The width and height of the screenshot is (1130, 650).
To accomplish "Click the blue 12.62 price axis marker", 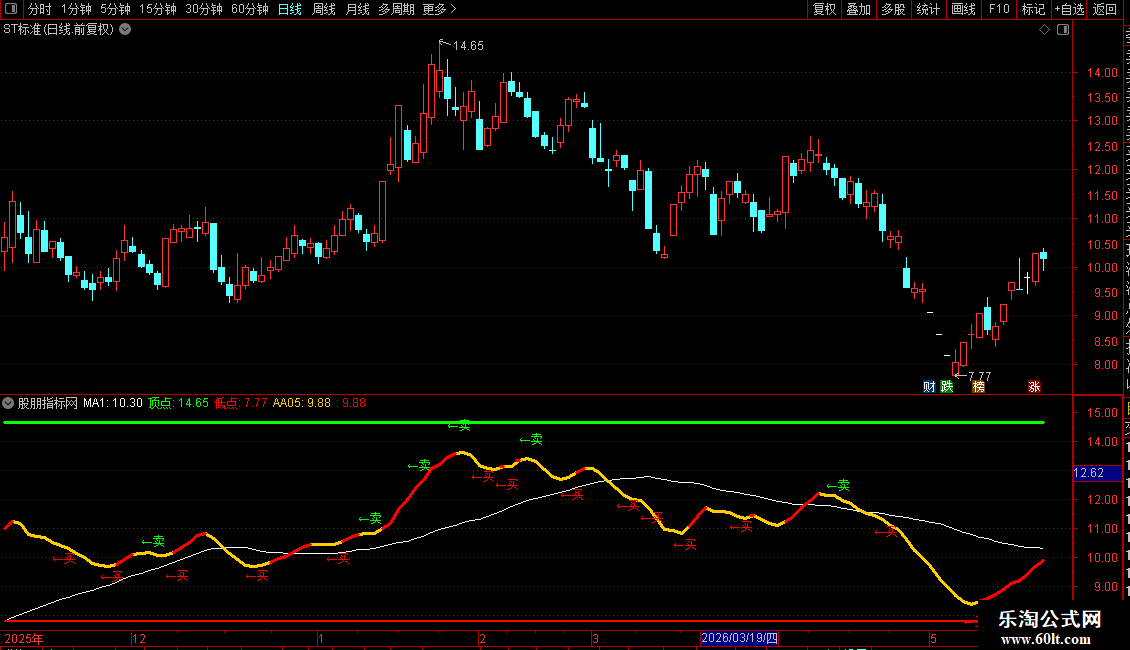I will click(x=1098, y=473).
